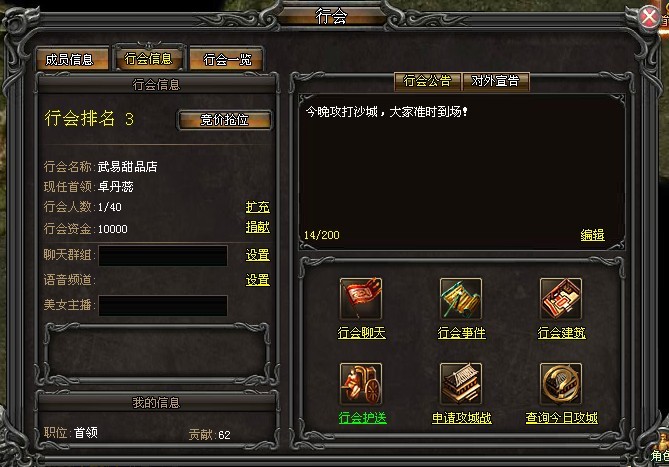Click the 捐献 link beside guild funds

click(x=257, y=227)
